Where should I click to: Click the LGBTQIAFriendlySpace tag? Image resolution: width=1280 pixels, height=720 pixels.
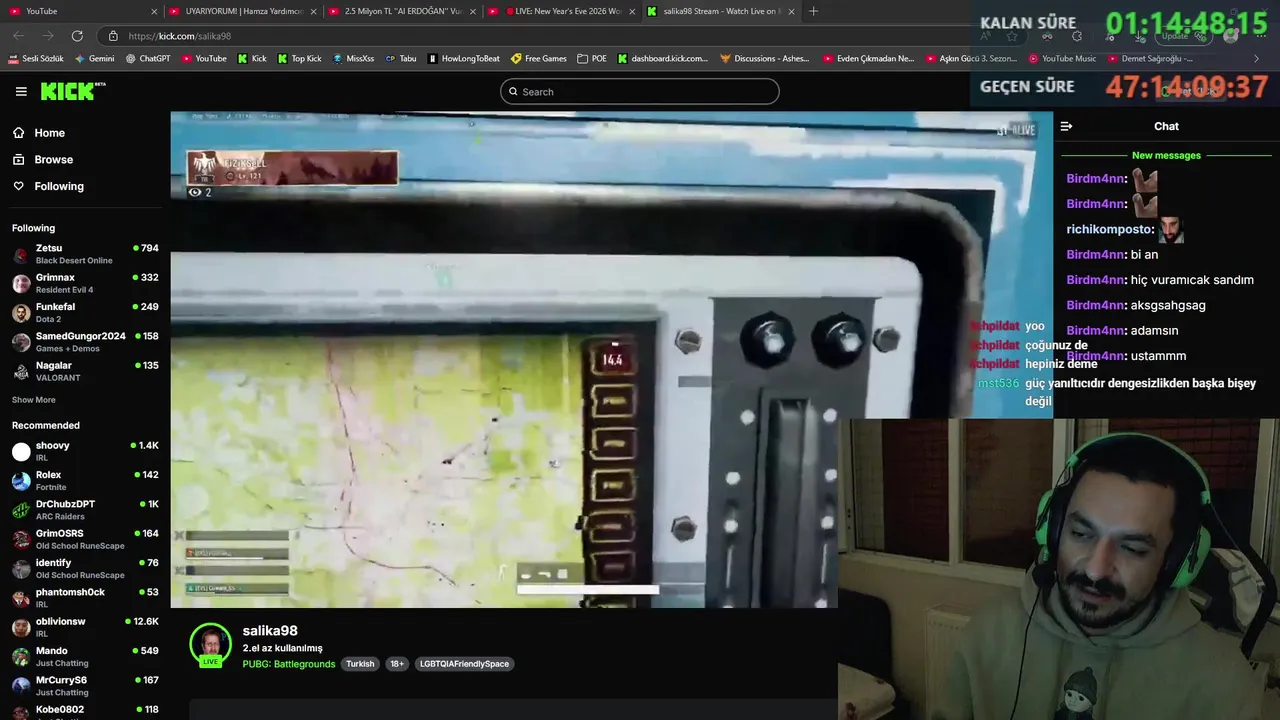[x=464, y=664]
